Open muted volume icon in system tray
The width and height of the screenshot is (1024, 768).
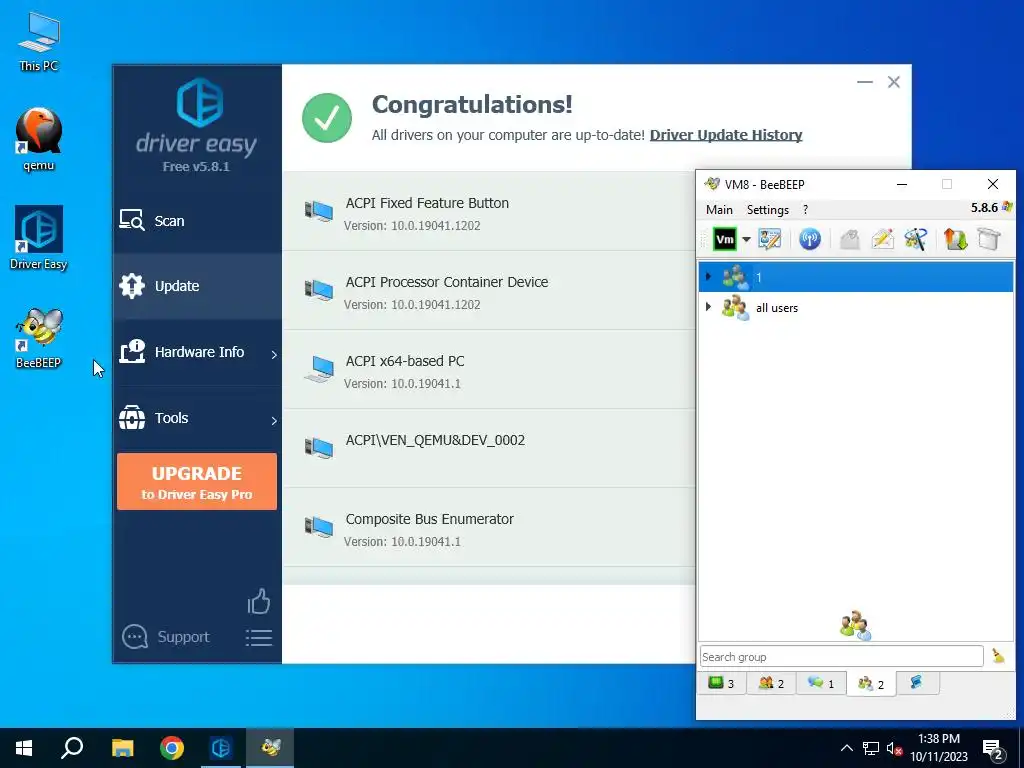coord(895,748)
